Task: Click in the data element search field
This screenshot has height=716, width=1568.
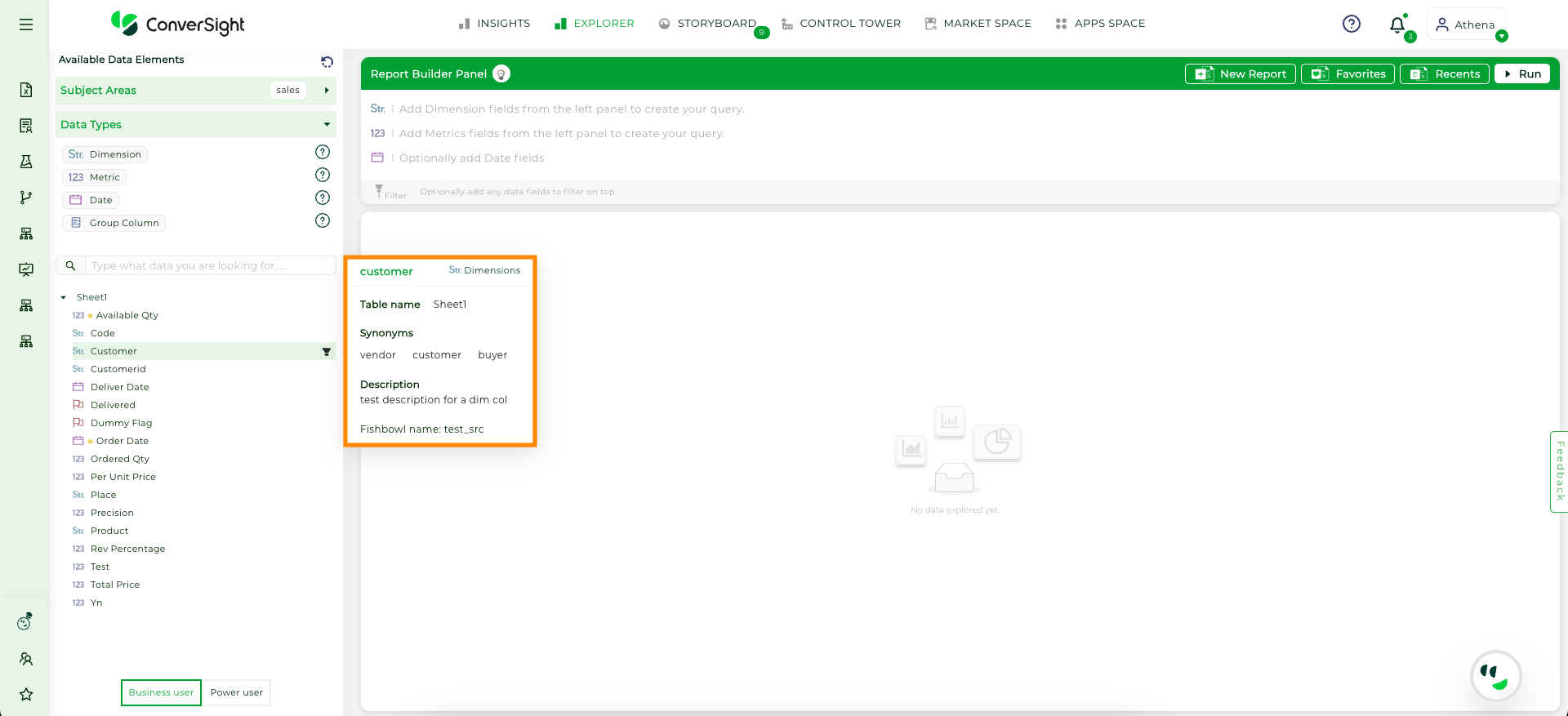Action: click(x=210, y=266)
